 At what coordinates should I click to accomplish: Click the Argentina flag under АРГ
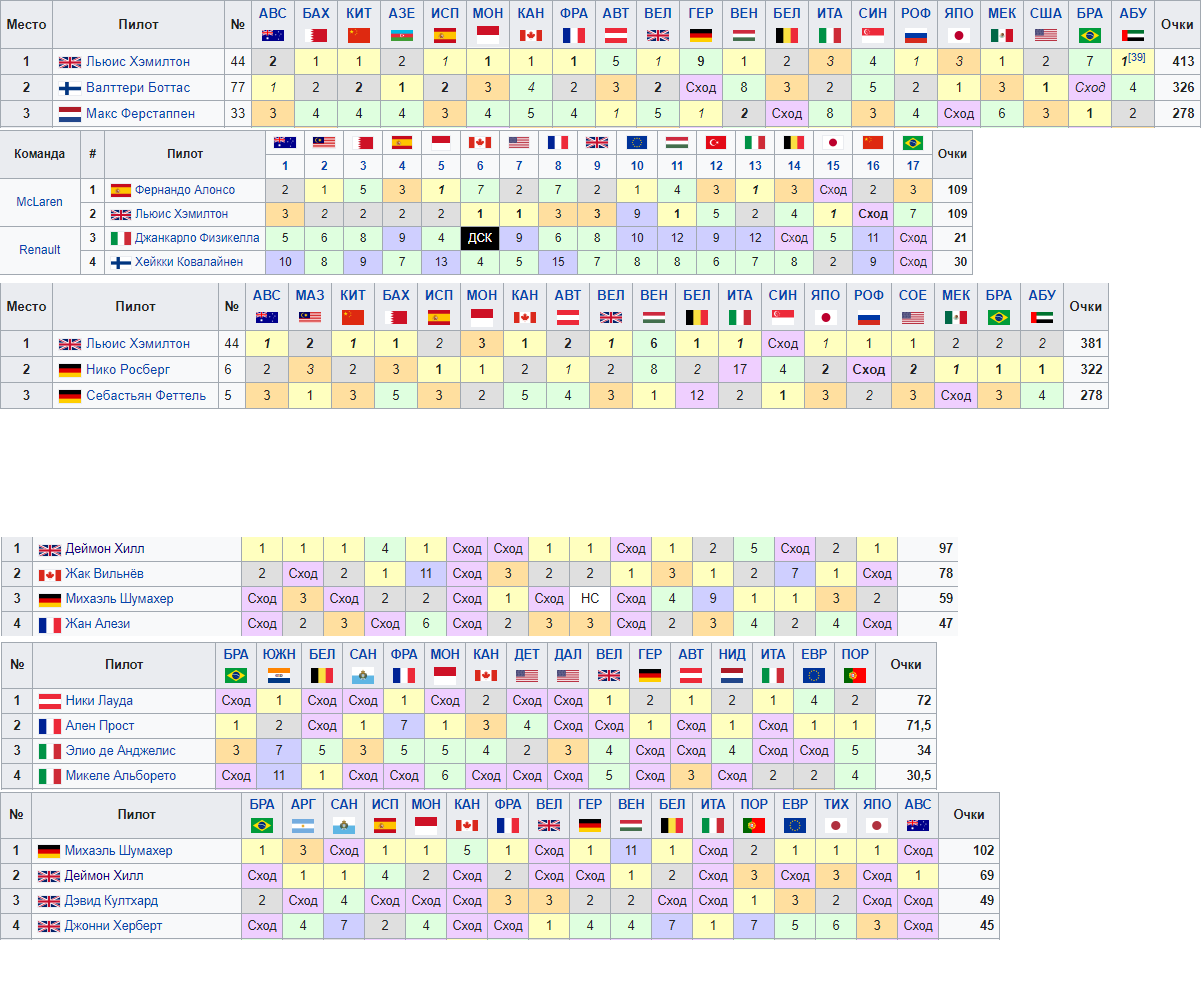click(x=303, y=825)
